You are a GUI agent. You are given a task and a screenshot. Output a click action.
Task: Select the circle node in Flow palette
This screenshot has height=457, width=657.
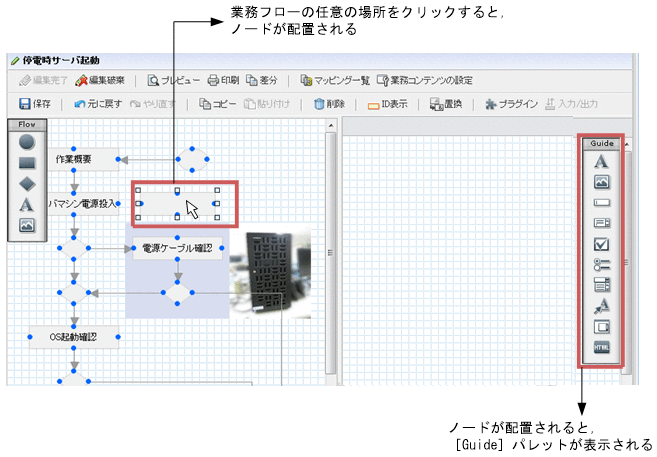coord(27,142)
